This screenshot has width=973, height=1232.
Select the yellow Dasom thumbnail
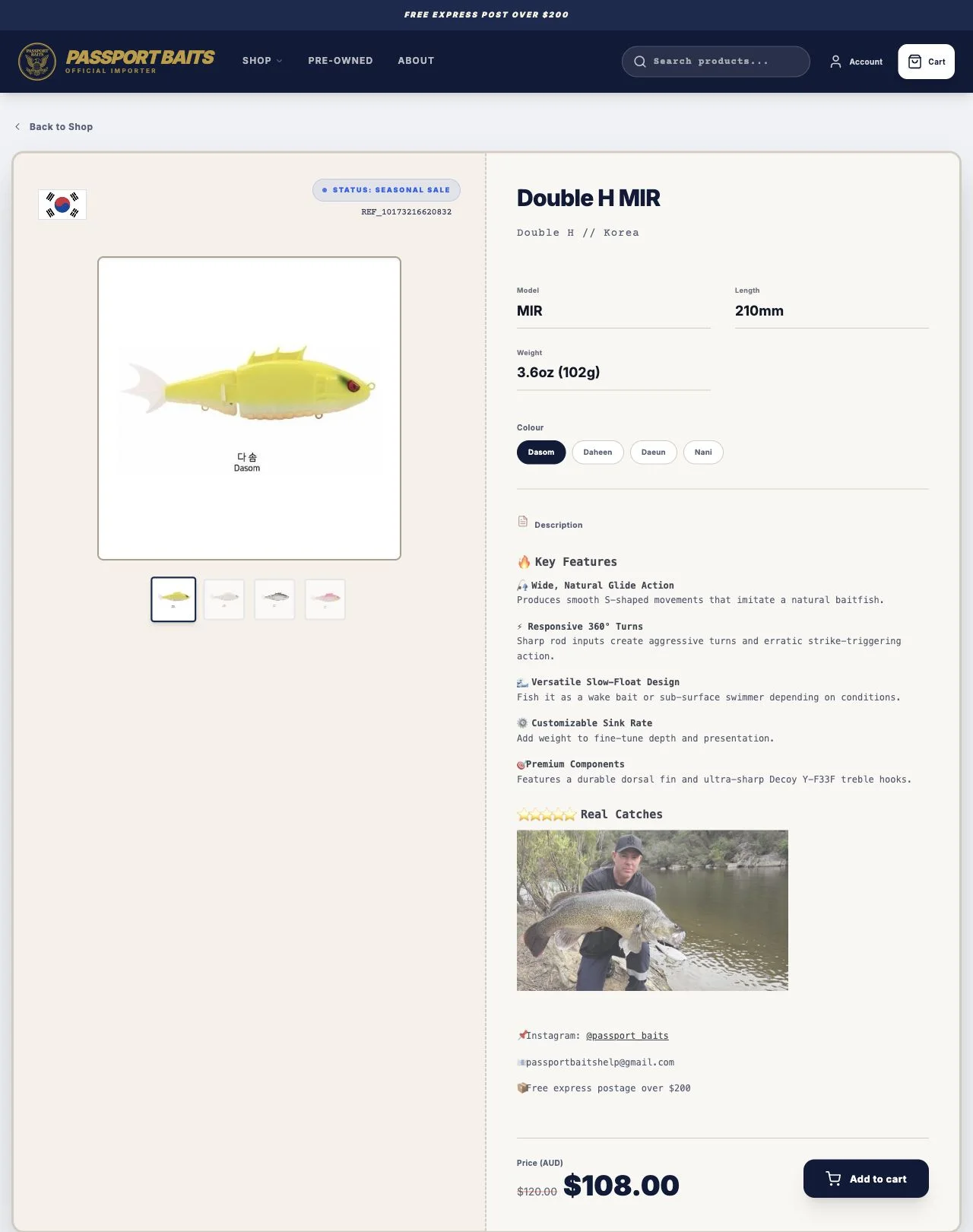coord(173,599)
